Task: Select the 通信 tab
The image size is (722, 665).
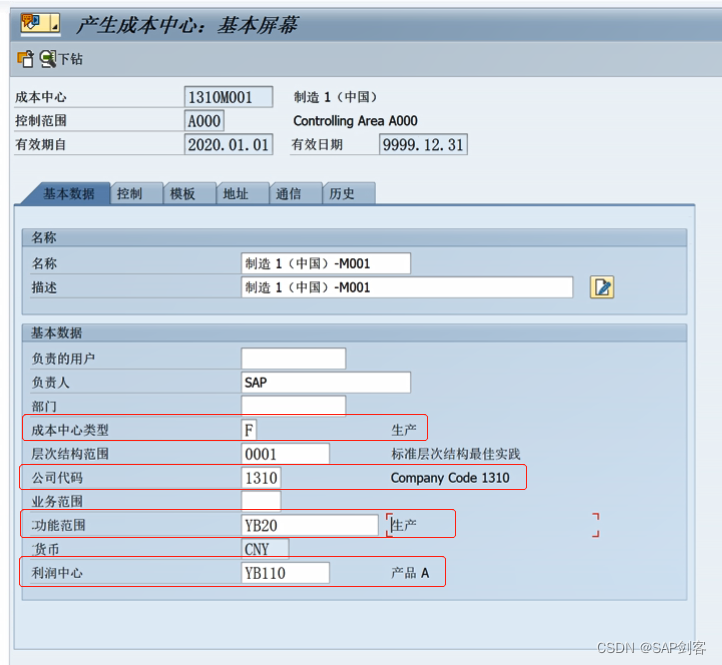Action: [x=296, y=193]
